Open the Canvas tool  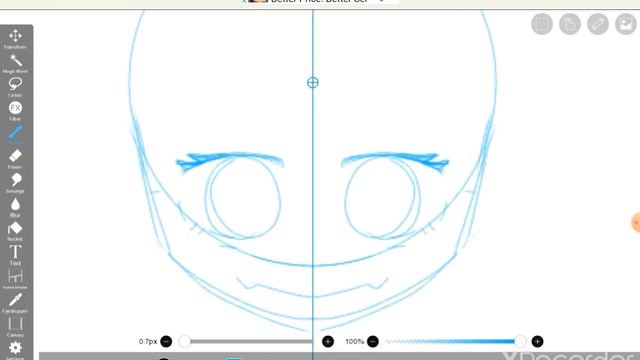[x=16, y=327]
